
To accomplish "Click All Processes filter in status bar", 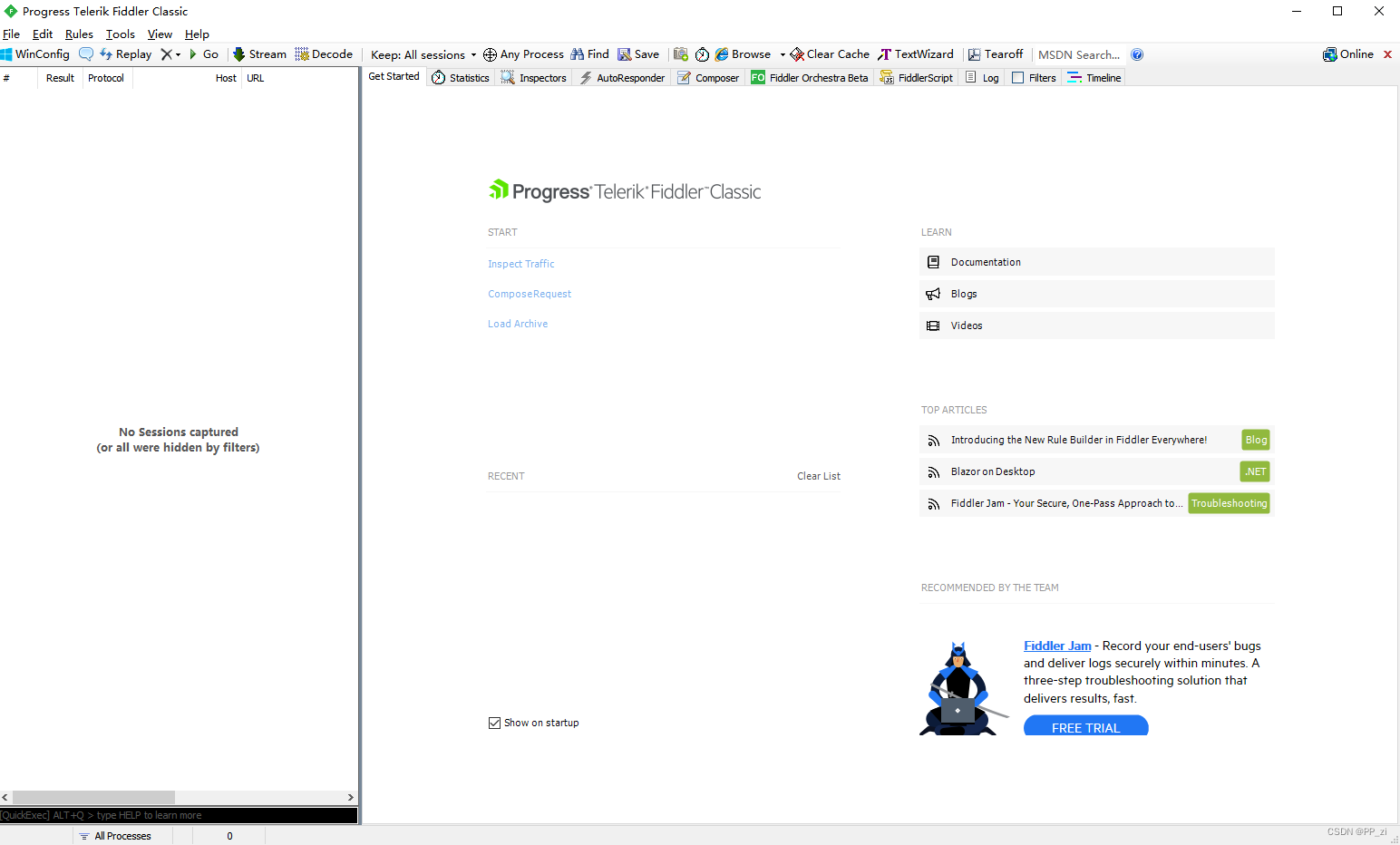I will [x=122, y=836].
